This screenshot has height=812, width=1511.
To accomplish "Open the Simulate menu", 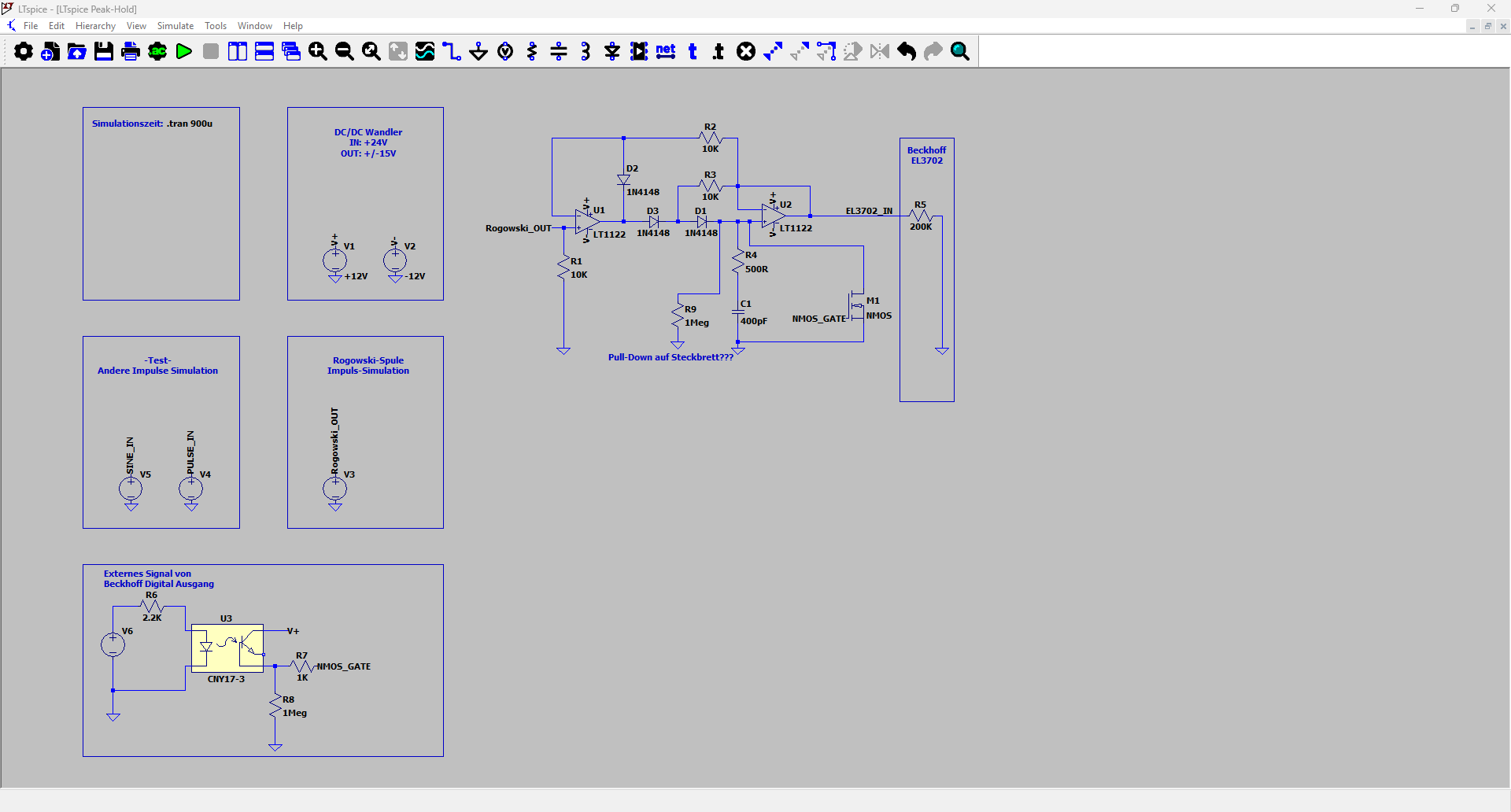I will coord(175,26).
